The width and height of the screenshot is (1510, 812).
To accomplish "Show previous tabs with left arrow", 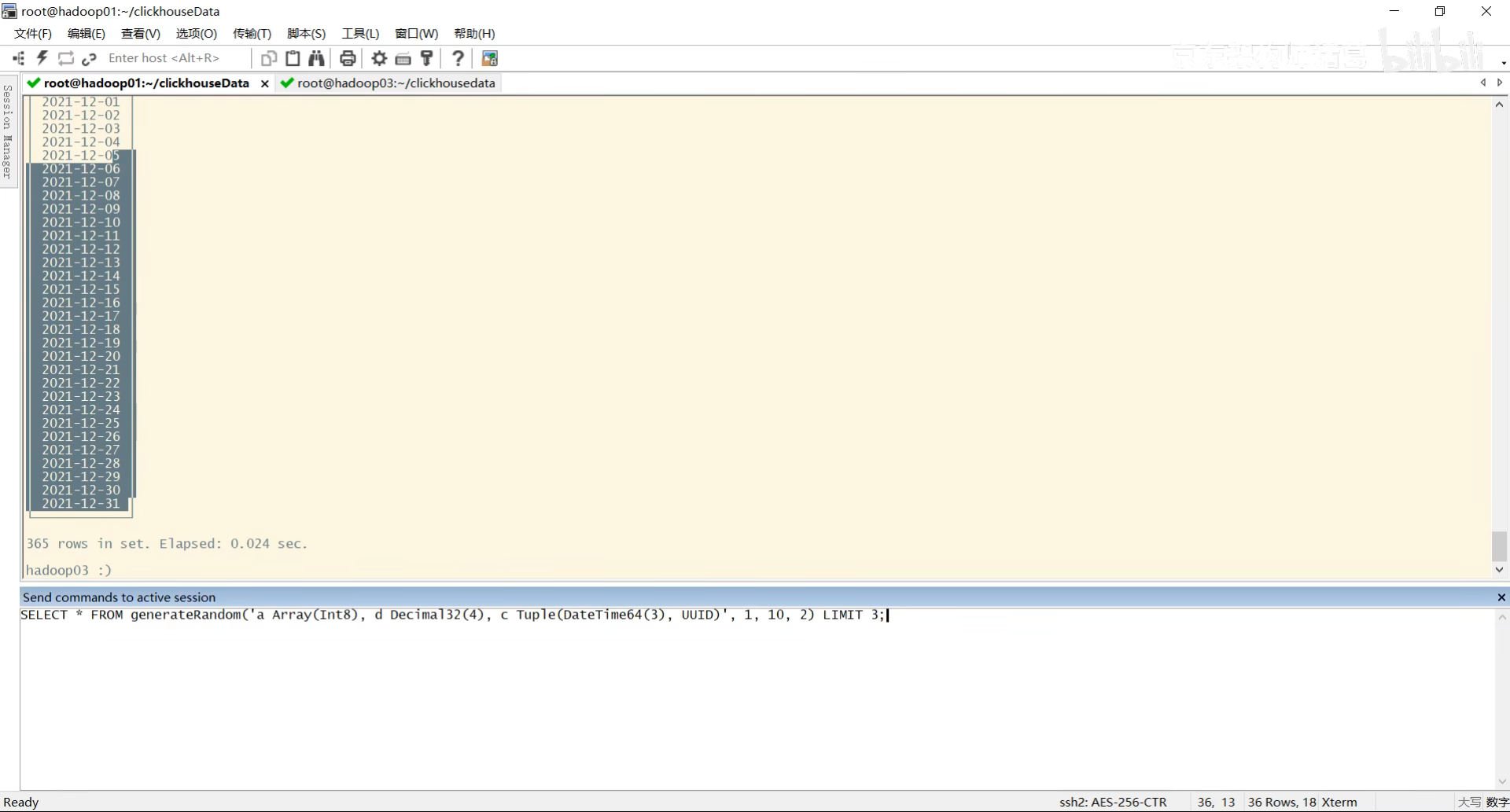I will pos(1483,83).
